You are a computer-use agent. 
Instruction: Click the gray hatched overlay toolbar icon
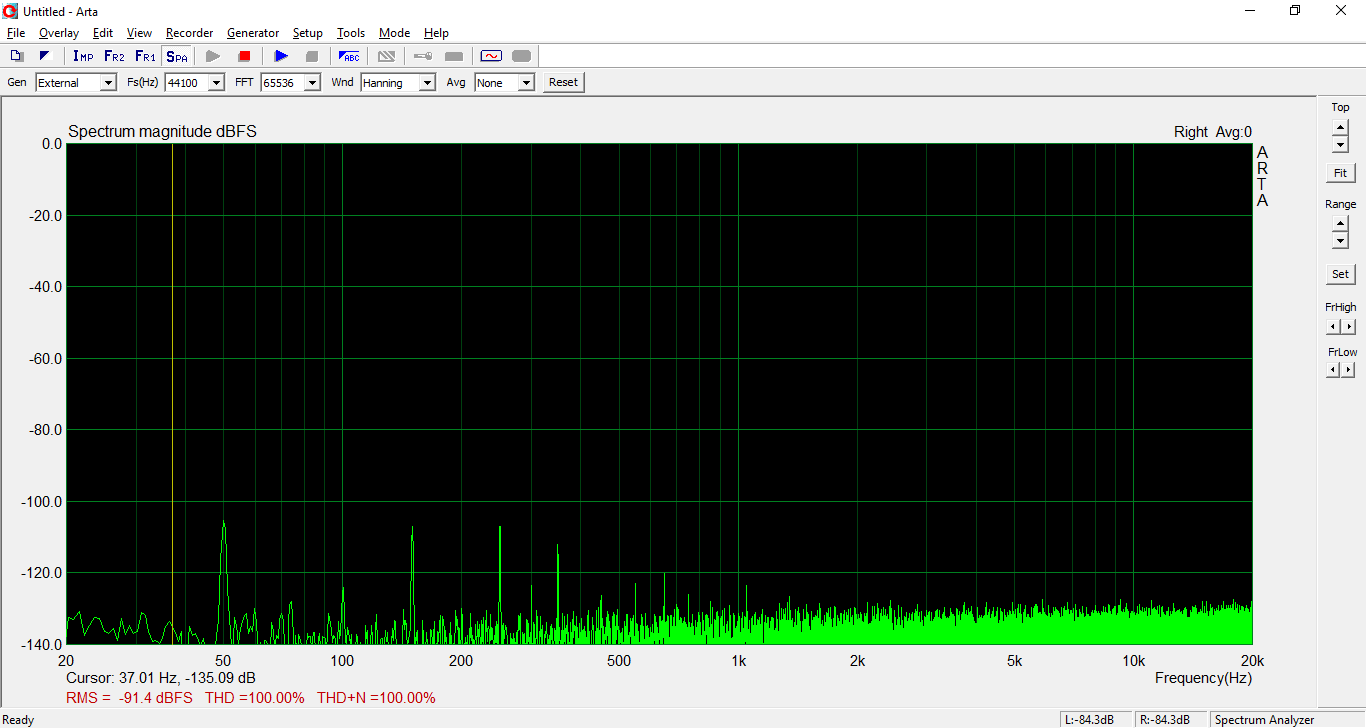[x=386, y=56]
